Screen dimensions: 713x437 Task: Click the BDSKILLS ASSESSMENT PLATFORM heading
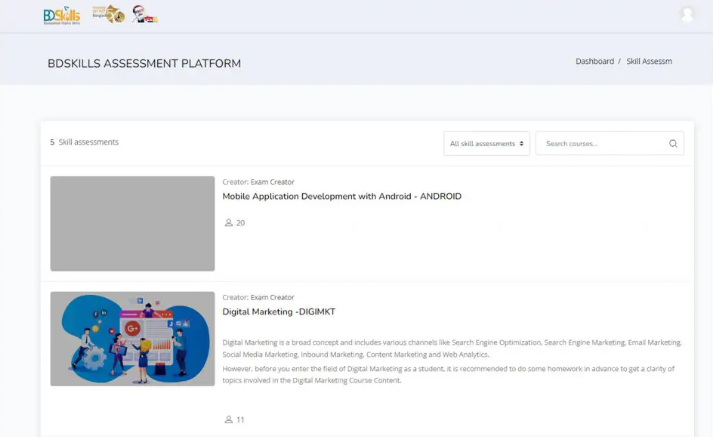144,64
